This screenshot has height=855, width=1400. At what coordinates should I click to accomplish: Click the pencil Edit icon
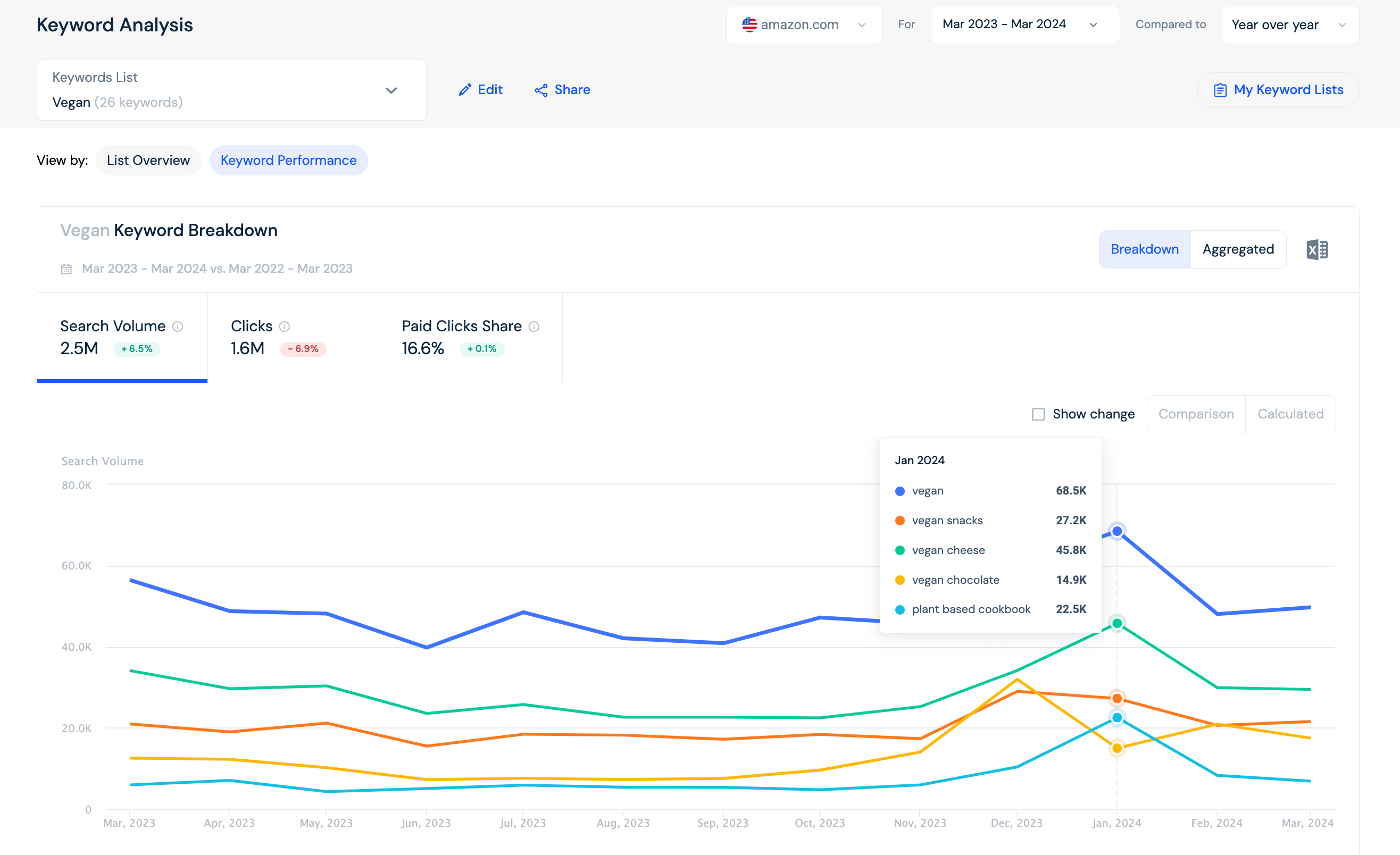tap(465, 90)
